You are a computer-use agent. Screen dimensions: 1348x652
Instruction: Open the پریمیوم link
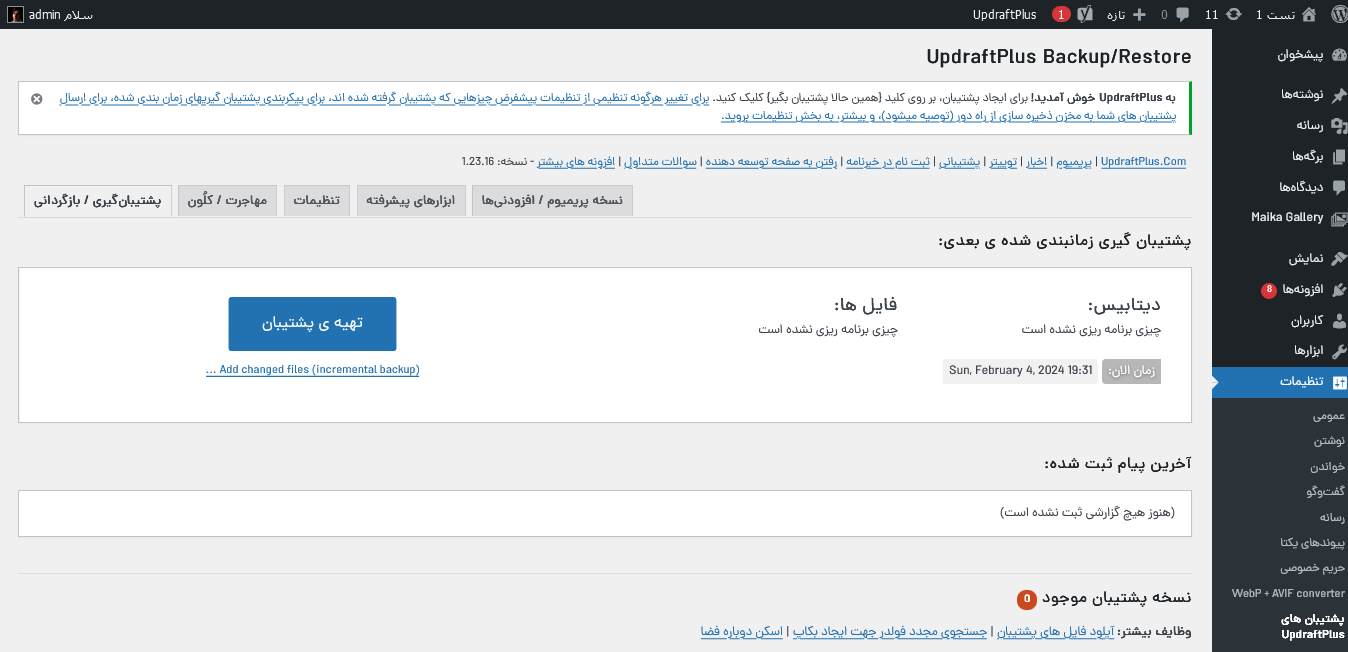coord(1074,161)
